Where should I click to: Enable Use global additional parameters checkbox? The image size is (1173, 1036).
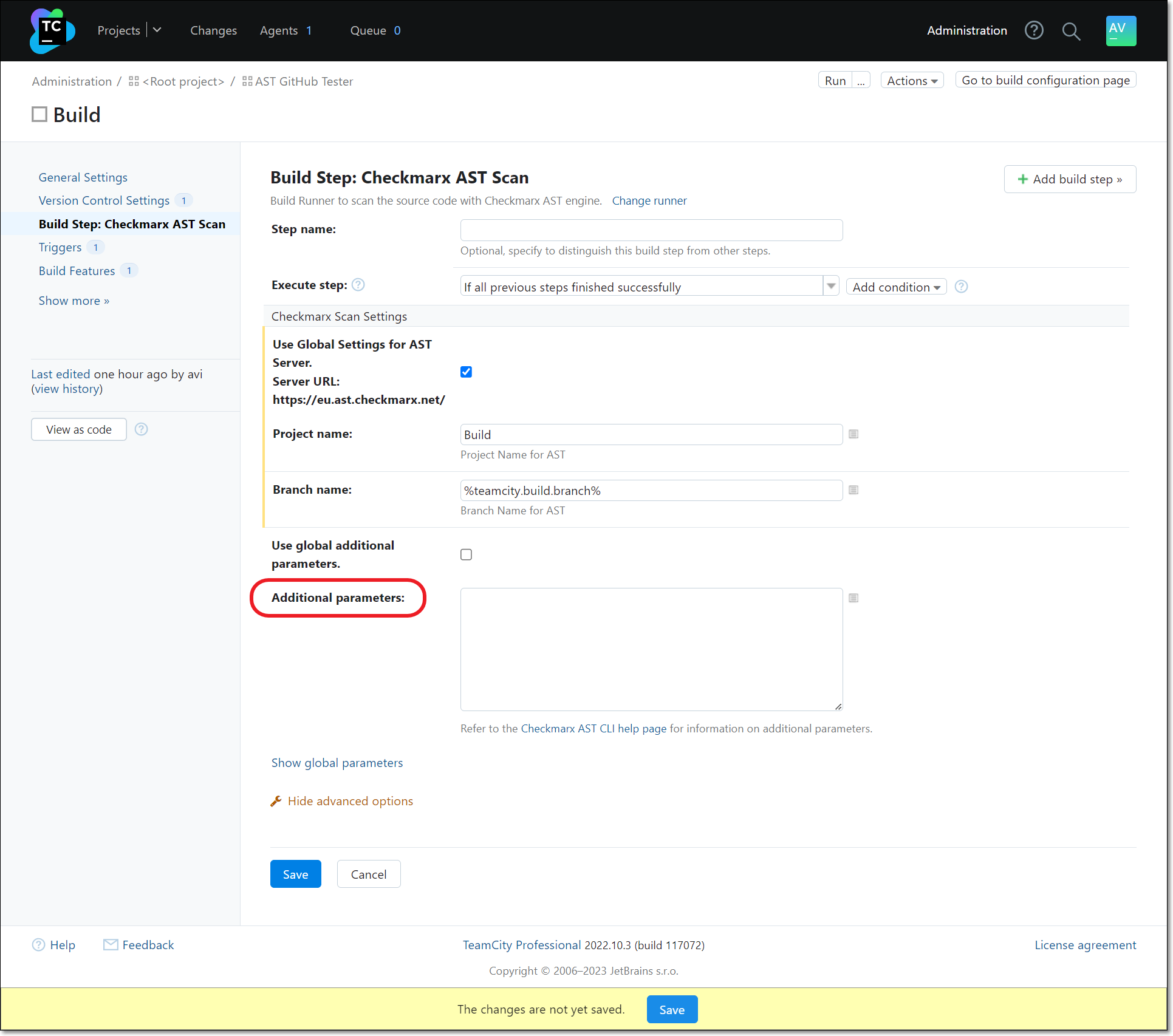click(466, 554)
